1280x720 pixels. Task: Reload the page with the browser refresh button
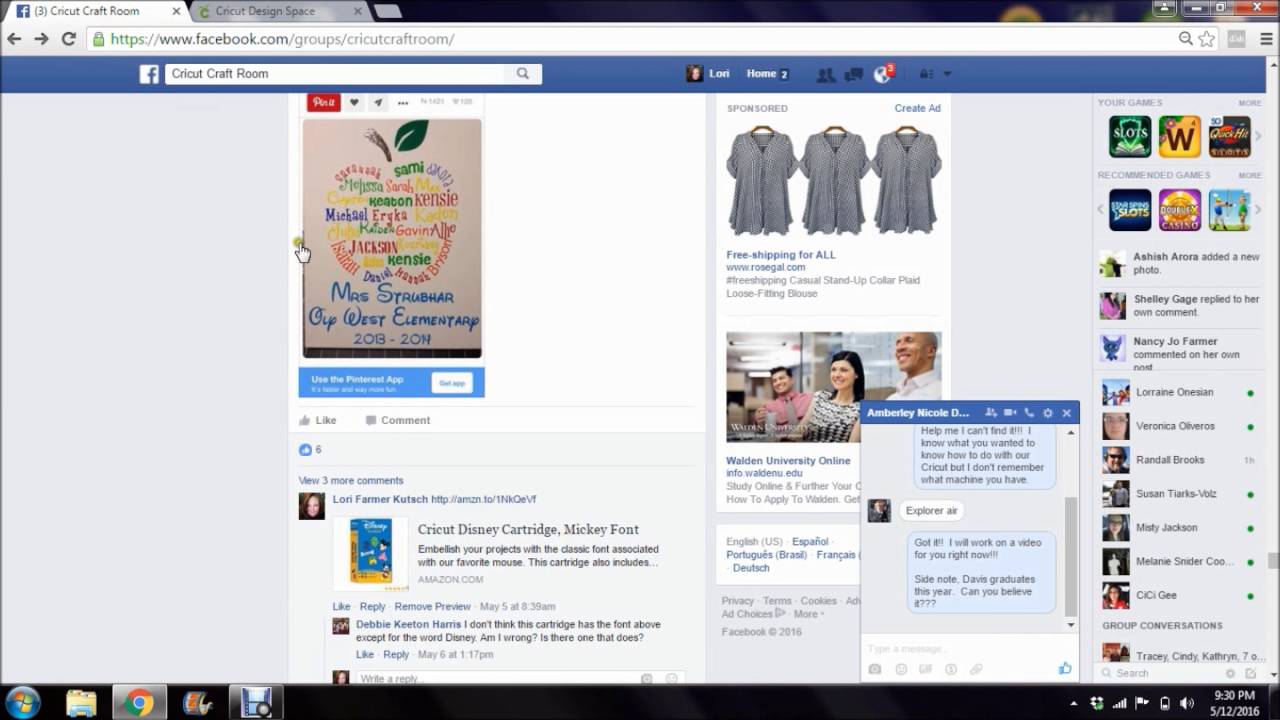68,39
